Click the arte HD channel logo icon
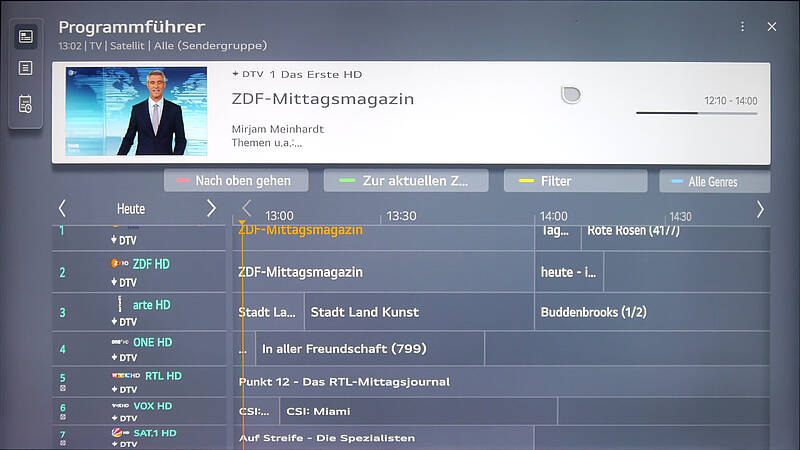 (x=120, y=304)
